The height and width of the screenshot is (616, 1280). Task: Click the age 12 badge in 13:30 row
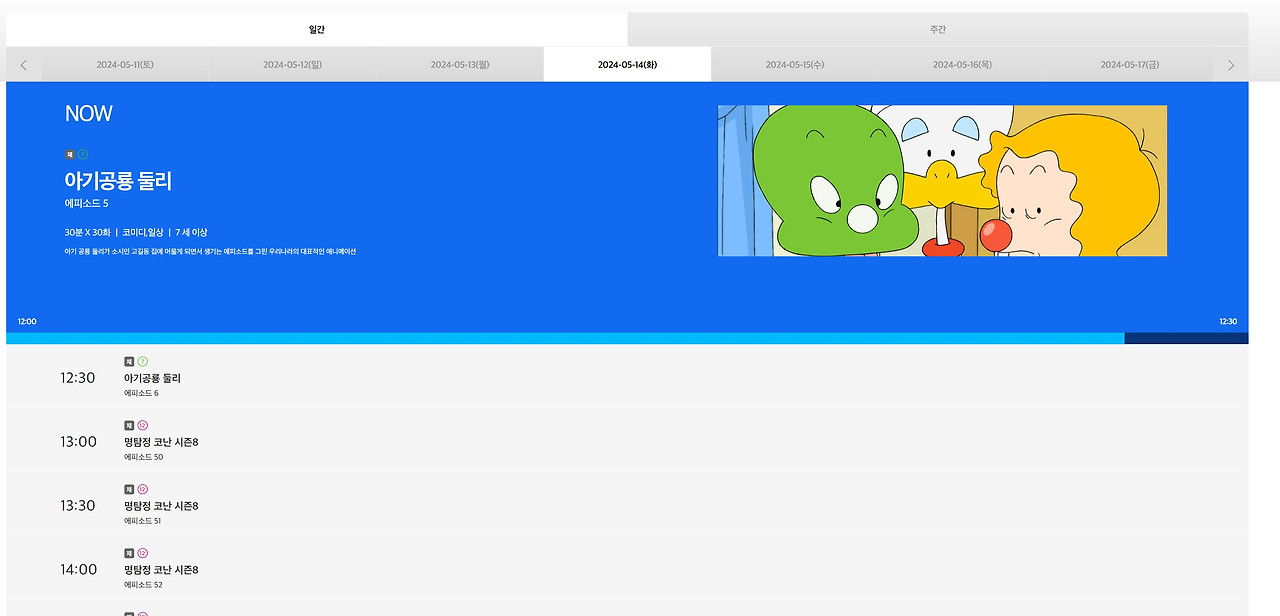coord(142,490)
